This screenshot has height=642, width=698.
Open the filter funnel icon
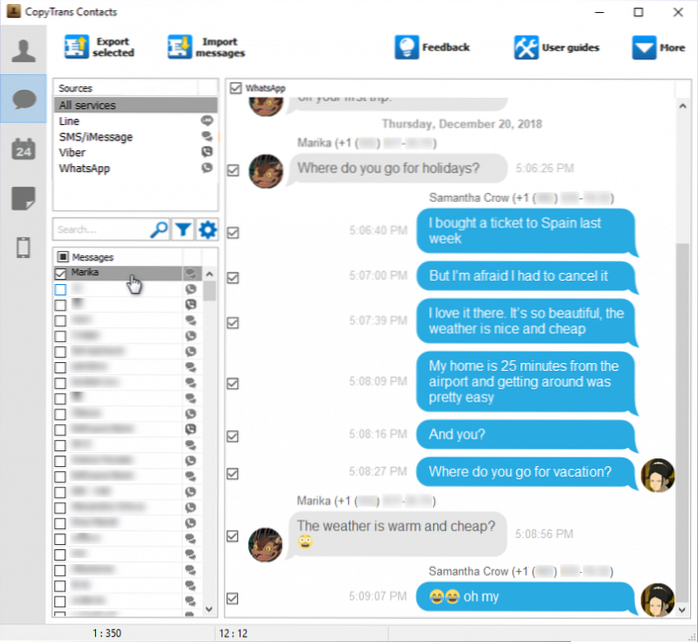[183, 230]
